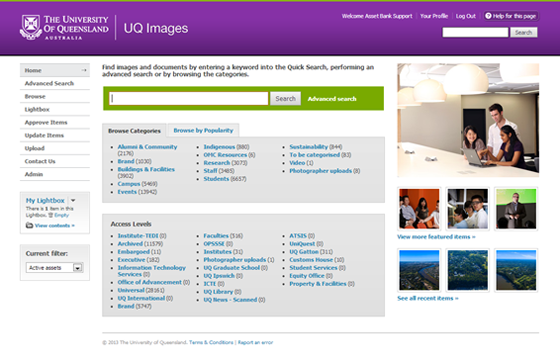Empty the lightbox via Empty link

(61, 215)
